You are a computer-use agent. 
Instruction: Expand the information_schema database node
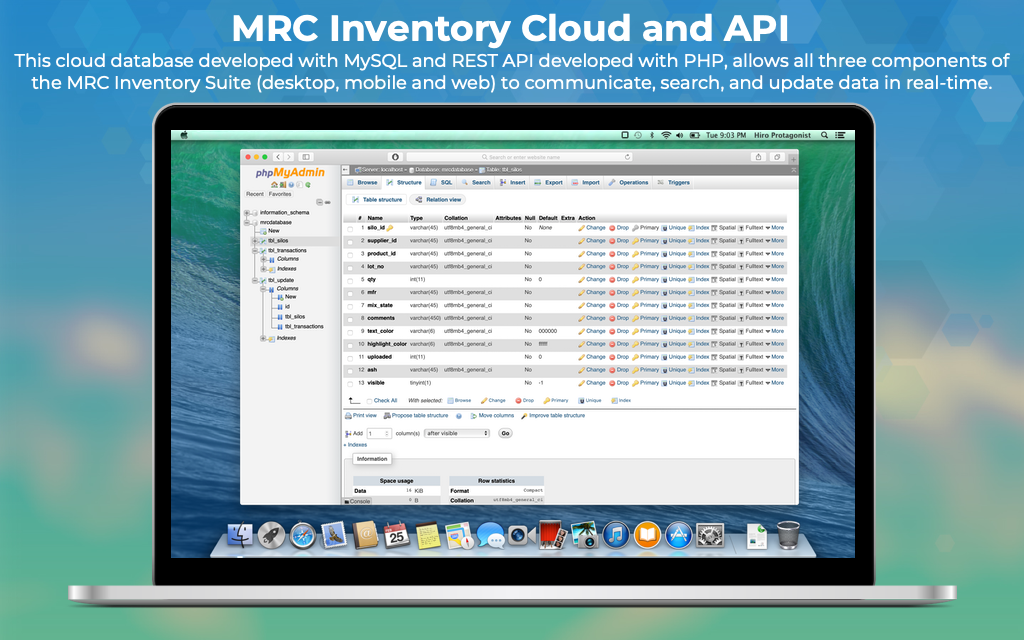(x=246, y=212)
